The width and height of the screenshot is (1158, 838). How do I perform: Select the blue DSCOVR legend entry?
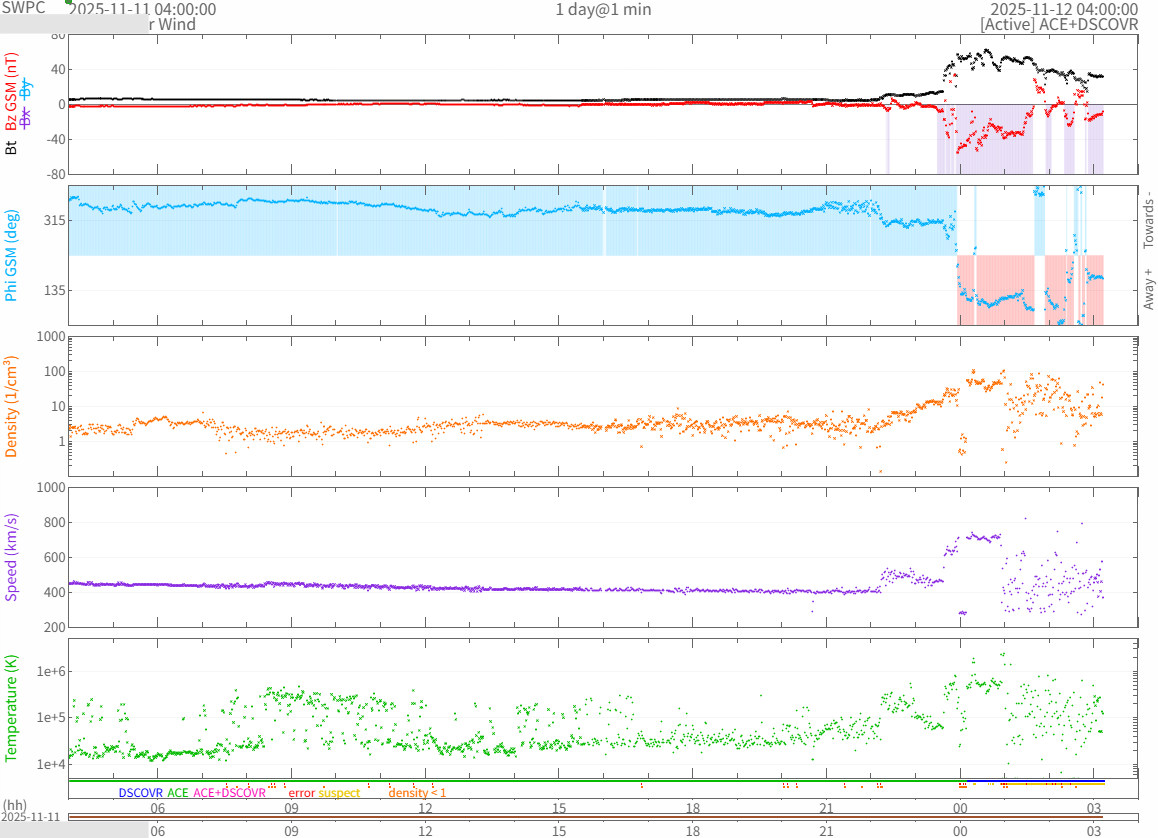tap(140, 792)
